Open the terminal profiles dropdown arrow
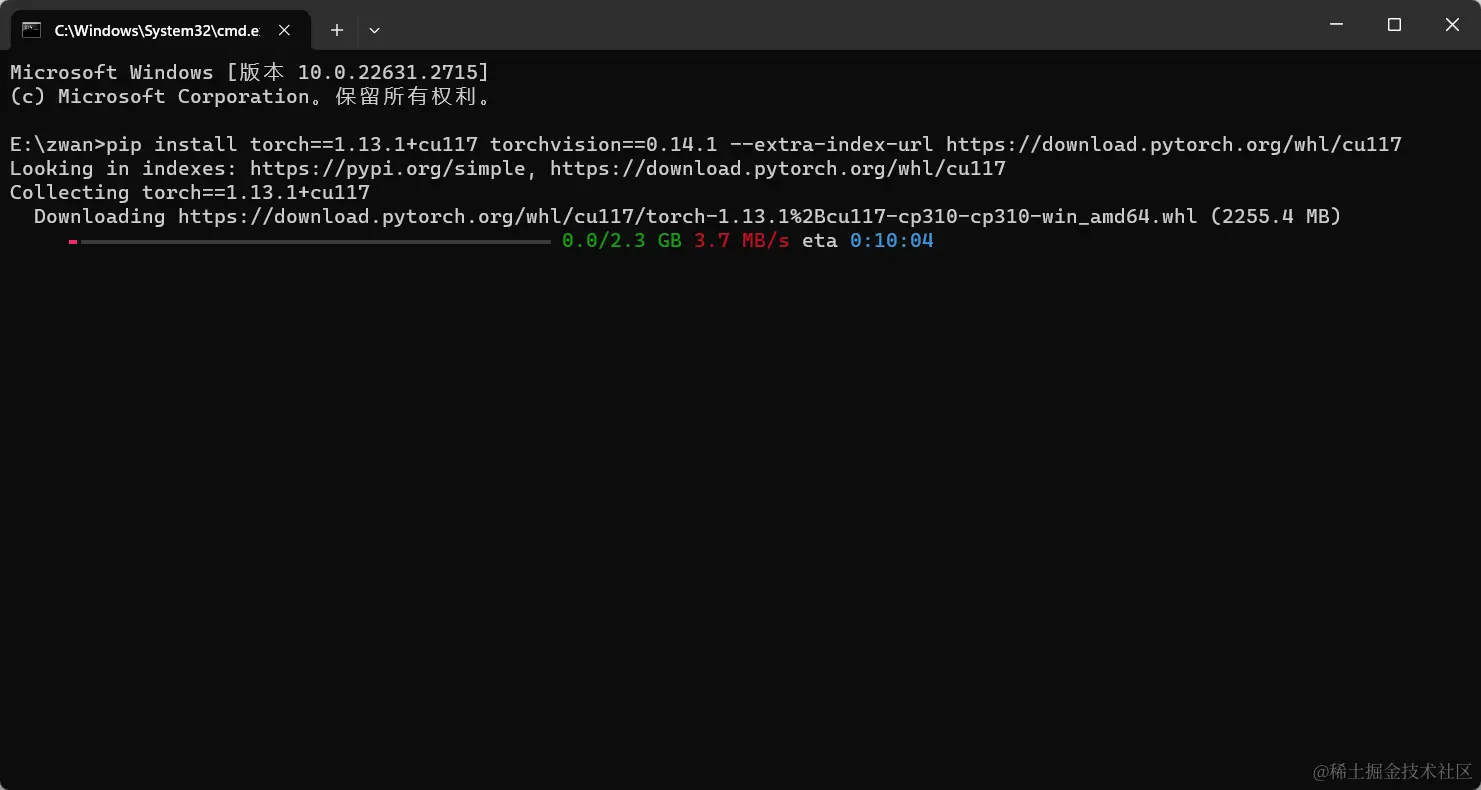The image size is (1481, 790). click(x=374, y=30)
